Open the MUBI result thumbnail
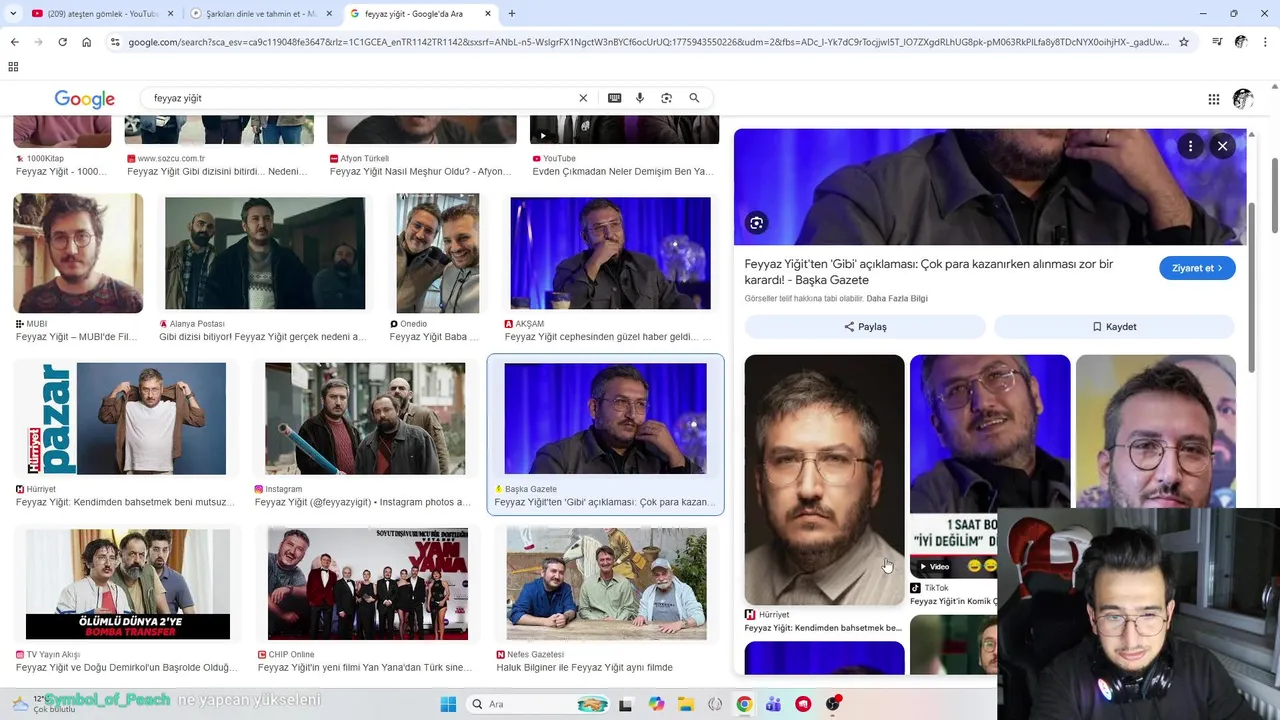 point(78,253)
